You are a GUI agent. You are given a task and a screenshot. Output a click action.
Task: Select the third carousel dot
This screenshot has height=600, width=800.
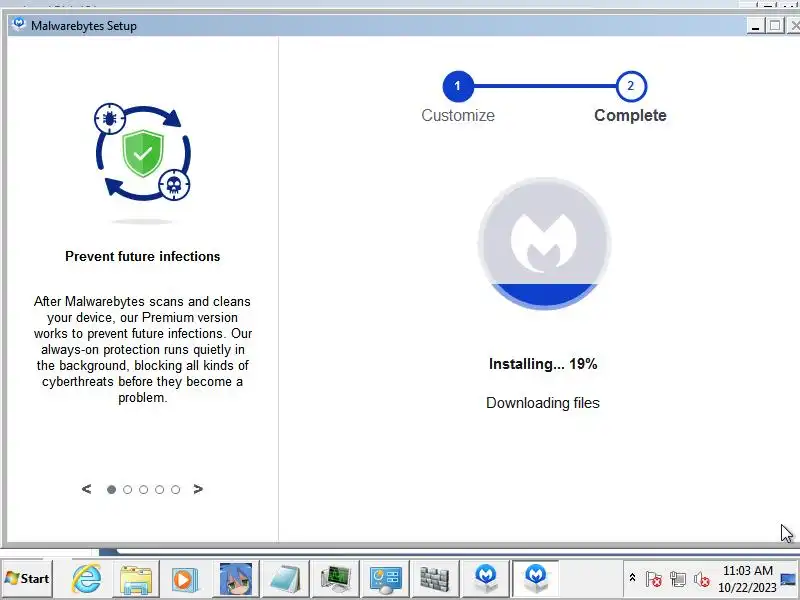(143, 489)
